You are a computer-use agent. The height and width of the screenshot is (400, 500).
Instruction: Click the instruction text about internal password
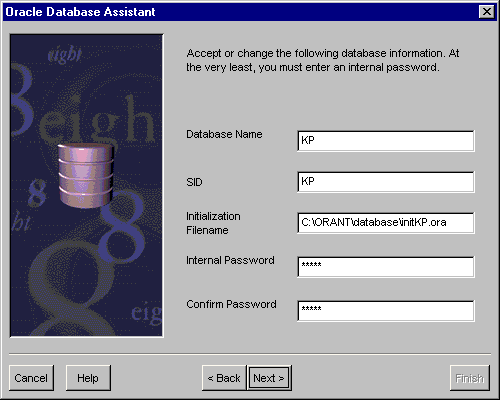point(323,60)
